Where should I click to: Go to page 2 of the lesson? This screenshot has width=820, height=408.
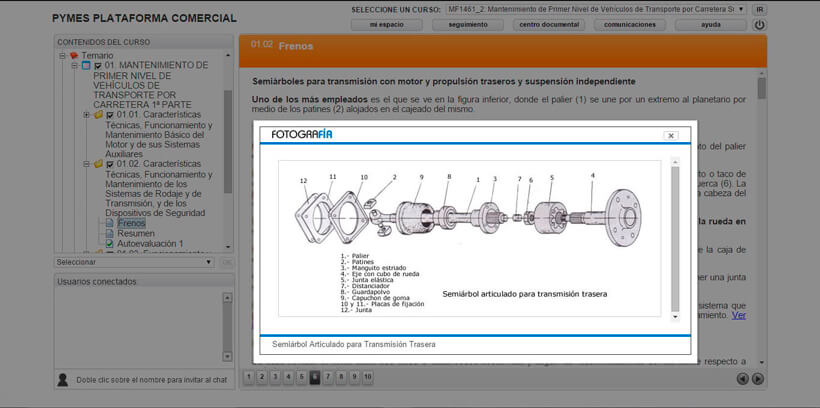click(x=262, y=377)
